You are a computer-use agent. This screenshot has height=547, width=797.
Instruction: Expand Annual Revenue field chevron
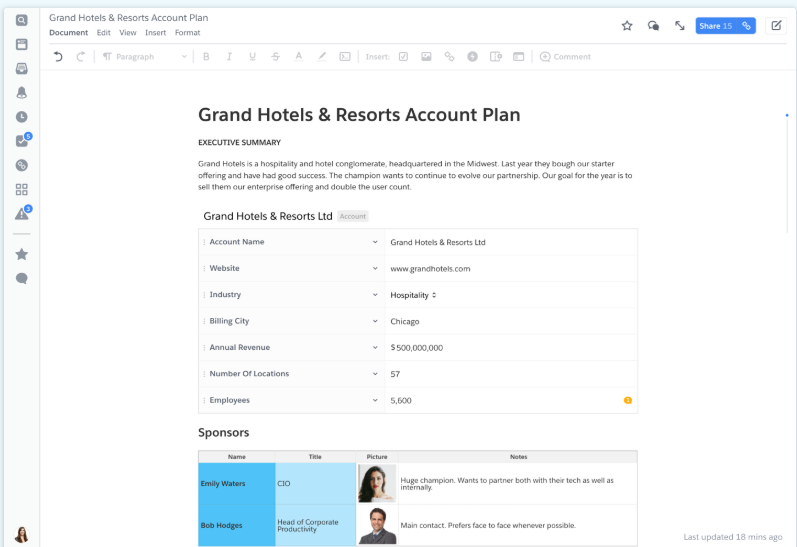point(375,348)
